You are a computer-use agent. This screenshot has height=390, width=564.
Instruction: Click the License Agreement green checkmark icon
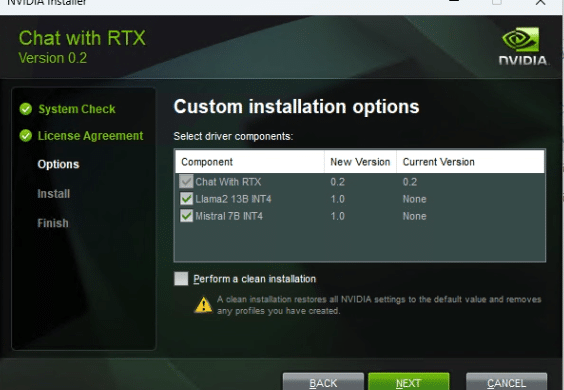tap(26, 136)
